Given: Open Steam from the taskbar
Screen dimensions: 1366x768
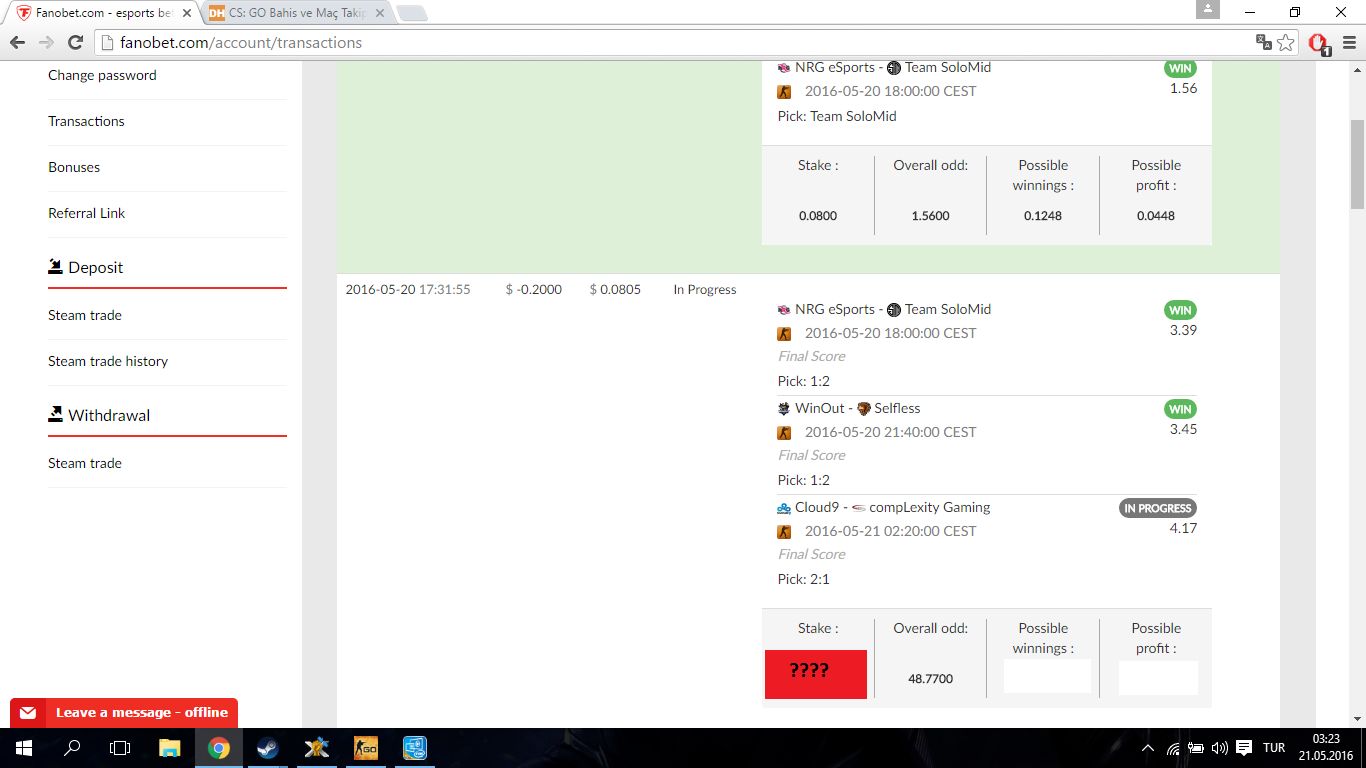Looking at the screenshot, I should click(x=268, y=748).
